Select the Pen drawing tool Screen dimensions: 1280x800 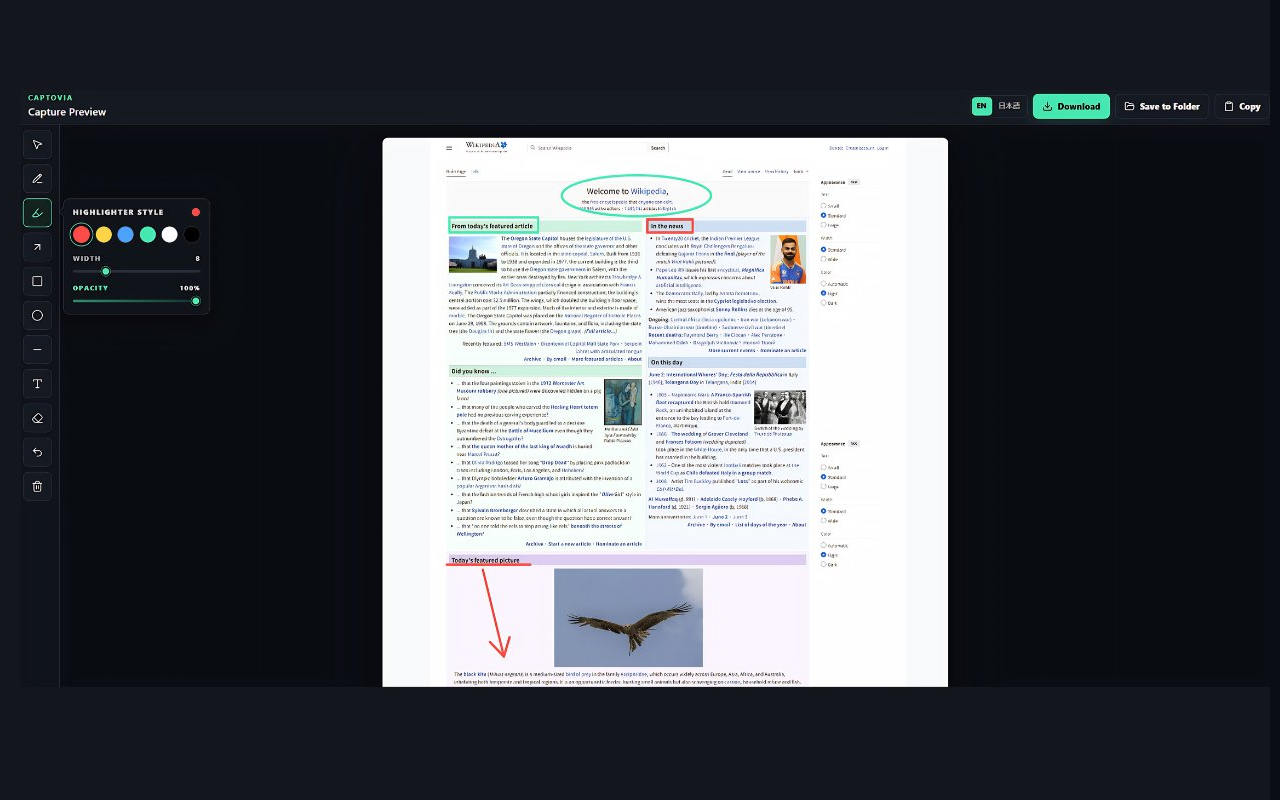click(37, 179)
